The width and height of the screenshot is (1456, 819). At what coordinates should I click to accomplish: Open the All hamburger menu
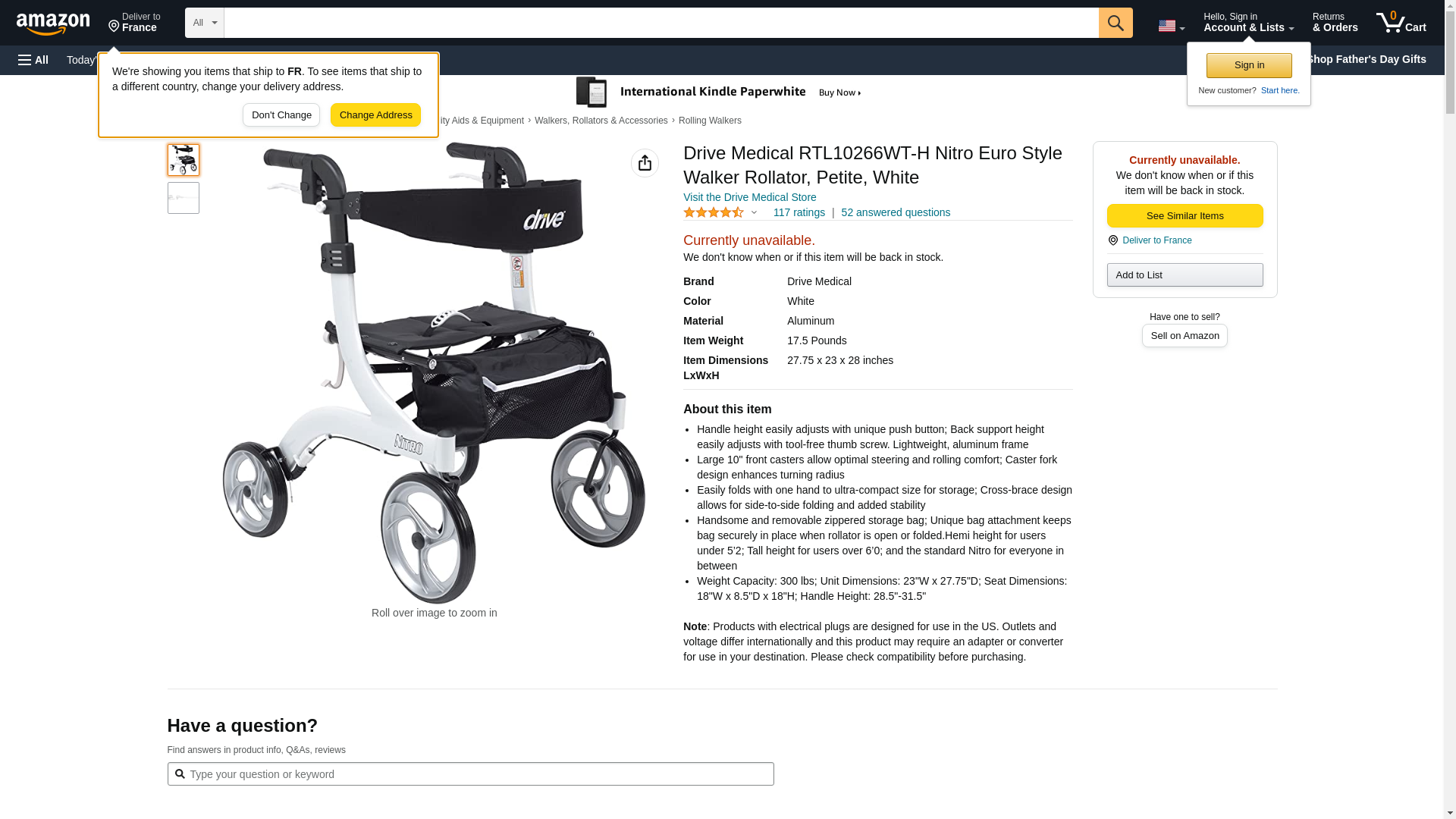coord(33,60)
